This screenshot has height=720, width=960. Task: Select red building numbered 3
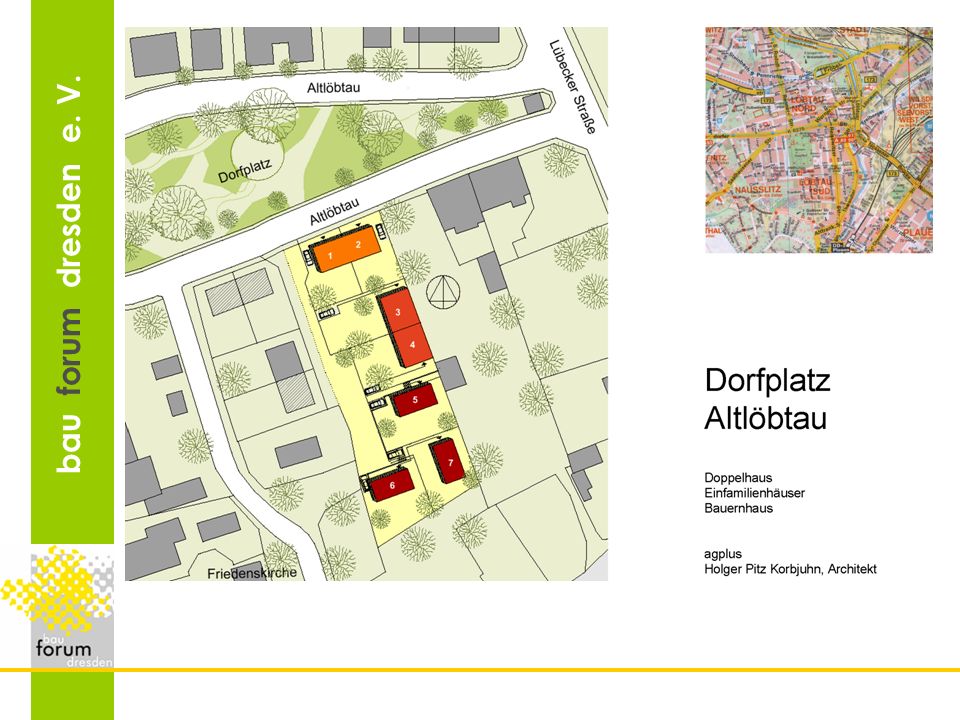(x=399, y=312)
